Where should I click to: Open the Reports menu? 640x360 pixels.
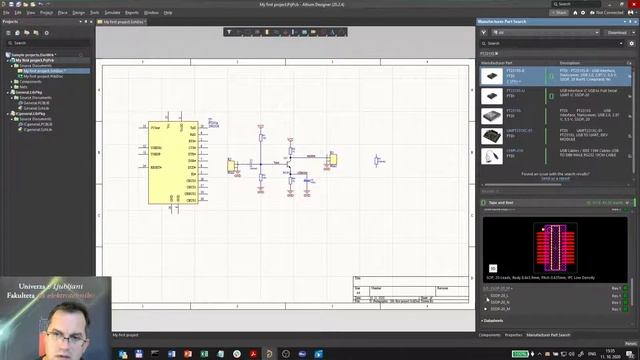tap(131, 13)
